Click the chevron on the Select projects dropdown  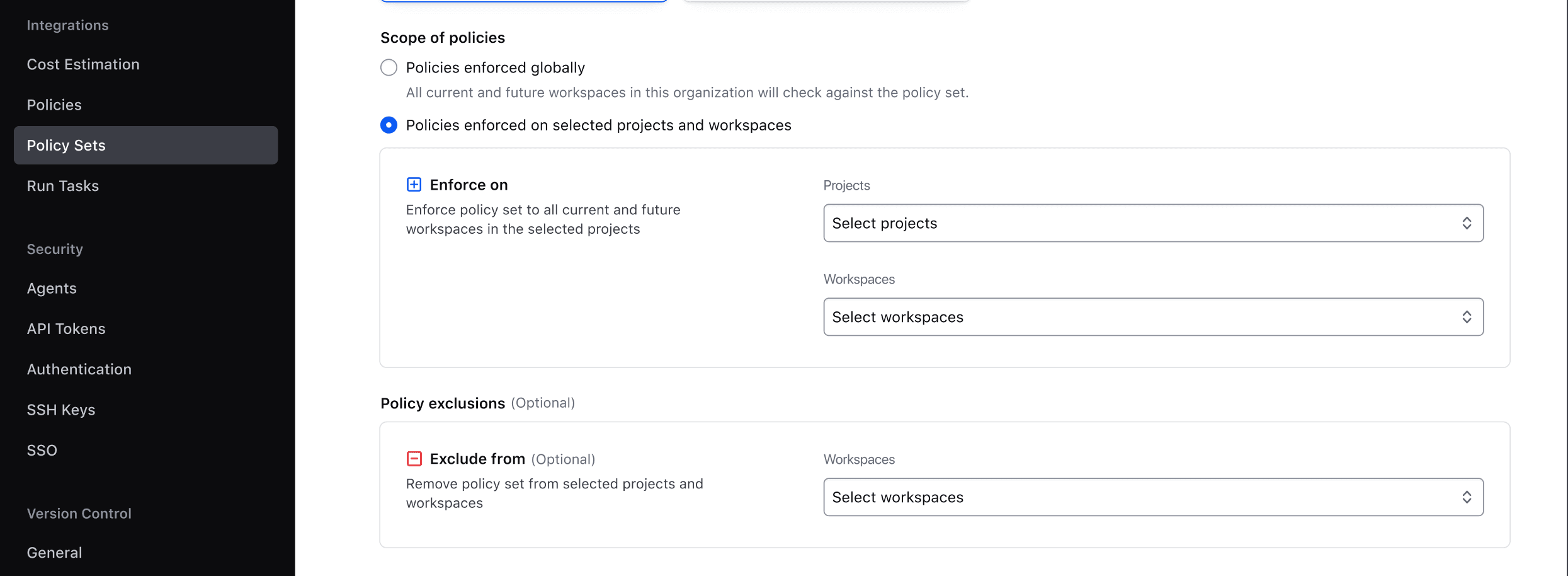[x=1467, y=222]
